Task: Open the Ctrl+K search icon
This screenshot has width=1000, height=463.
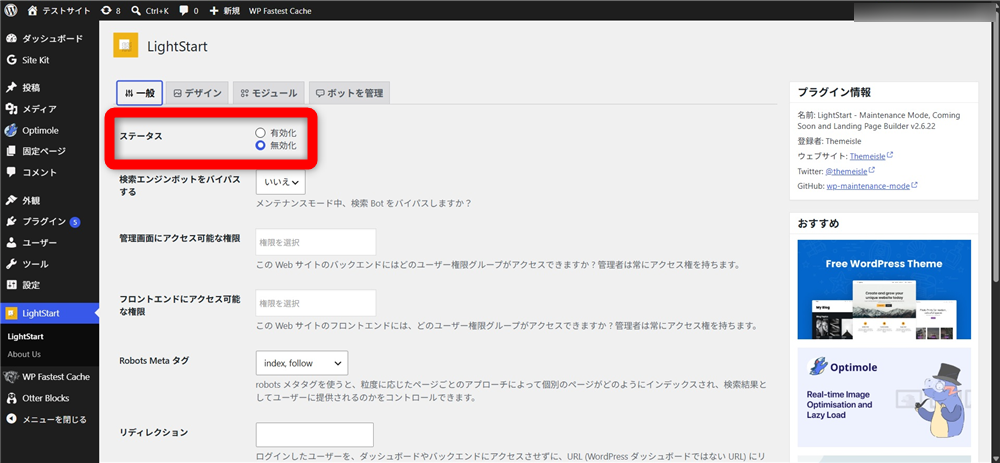Action: pyautogui.click(x=136, y=10)
